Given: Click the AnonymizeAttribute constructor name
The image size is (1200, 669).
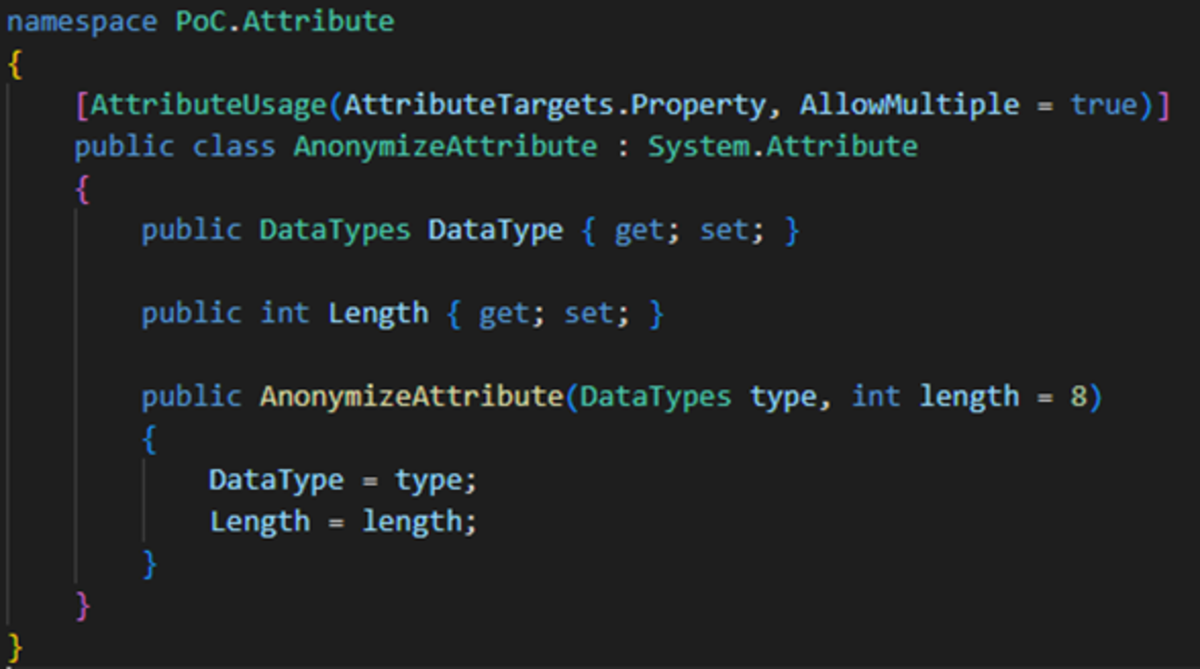Looking at the screenshot, I should tap(411, 397).
